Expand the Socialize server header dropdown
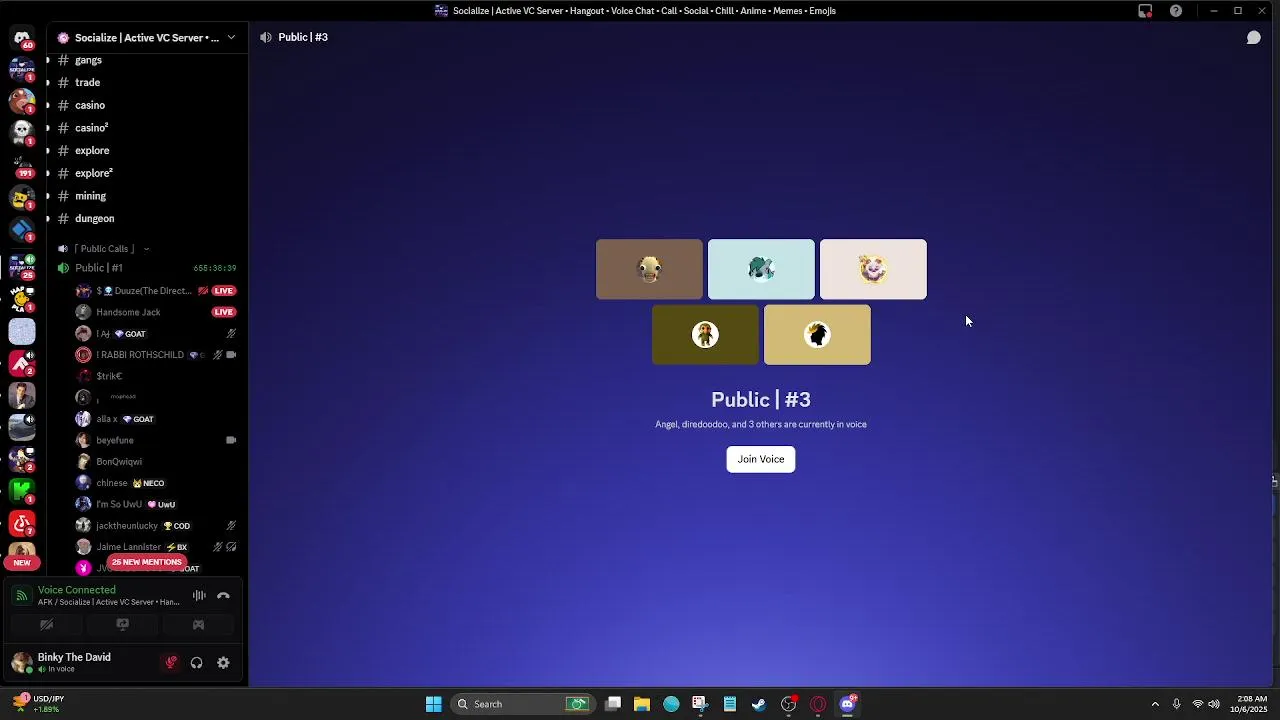 231,37
